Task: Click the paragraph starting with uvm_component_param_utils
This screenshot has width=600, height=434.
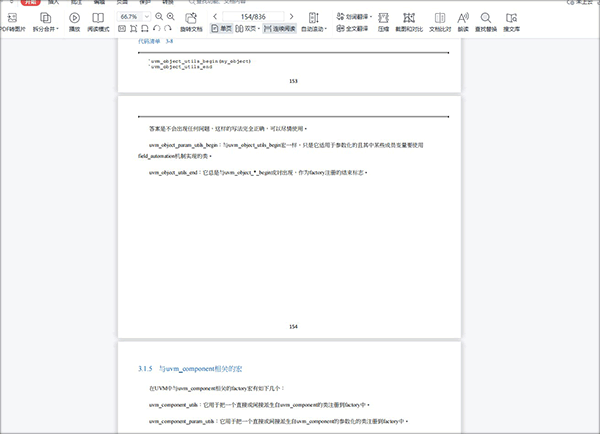Action: pyautogui.click(x=279, y=421)
